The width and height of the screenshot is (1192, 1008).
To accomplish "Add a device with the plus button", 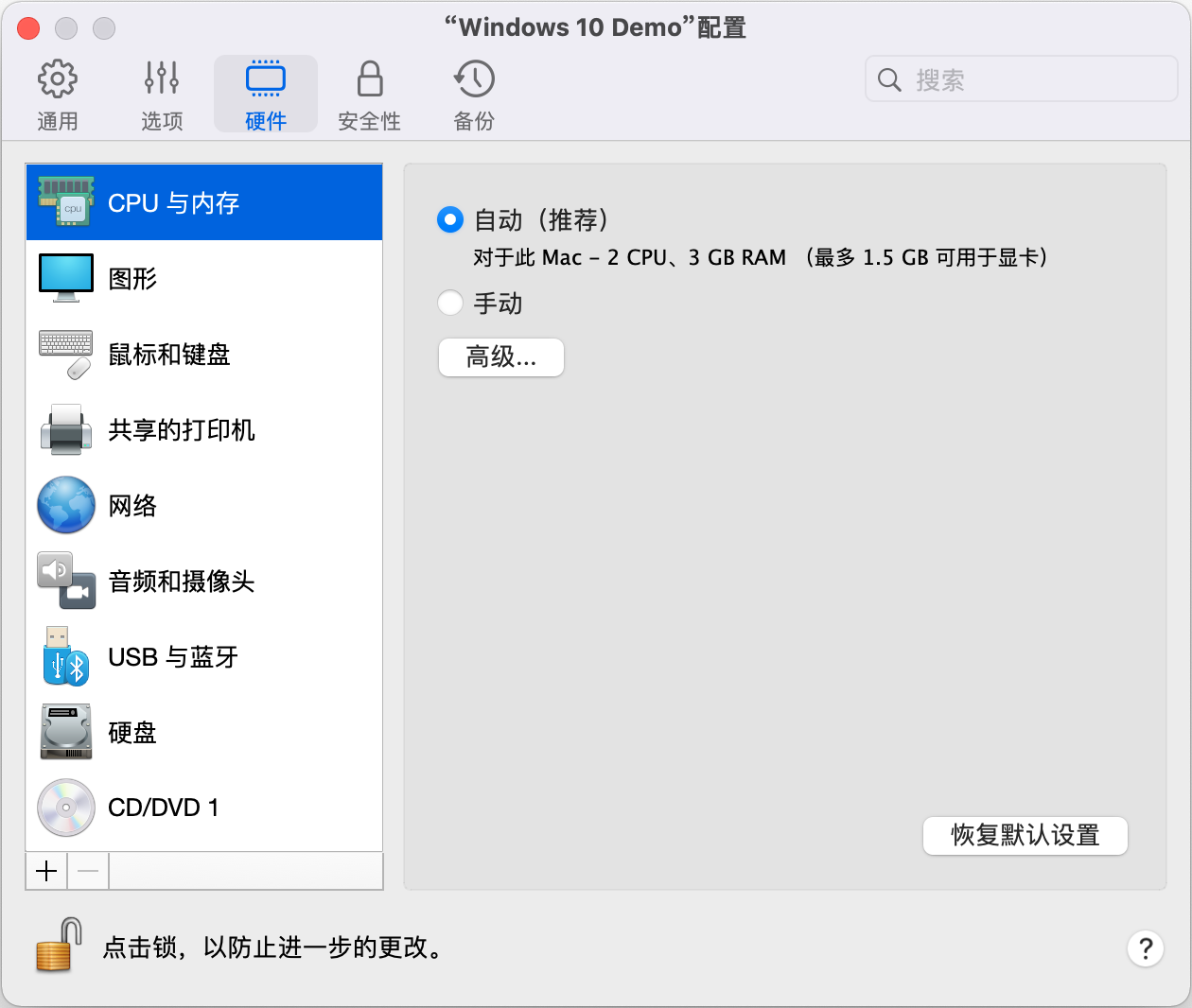I will (46, 871).
